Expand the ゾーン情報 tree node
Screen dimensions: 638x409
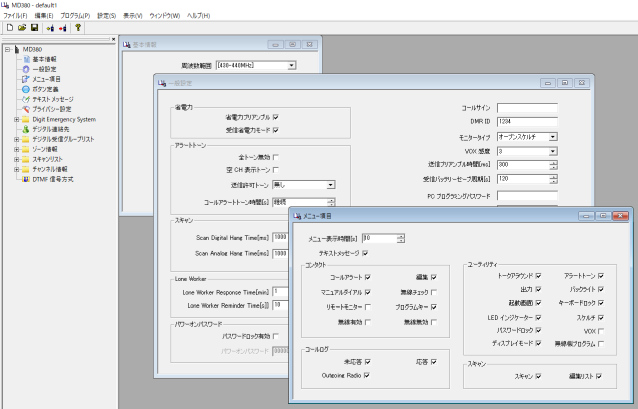(x=16, y=147)
